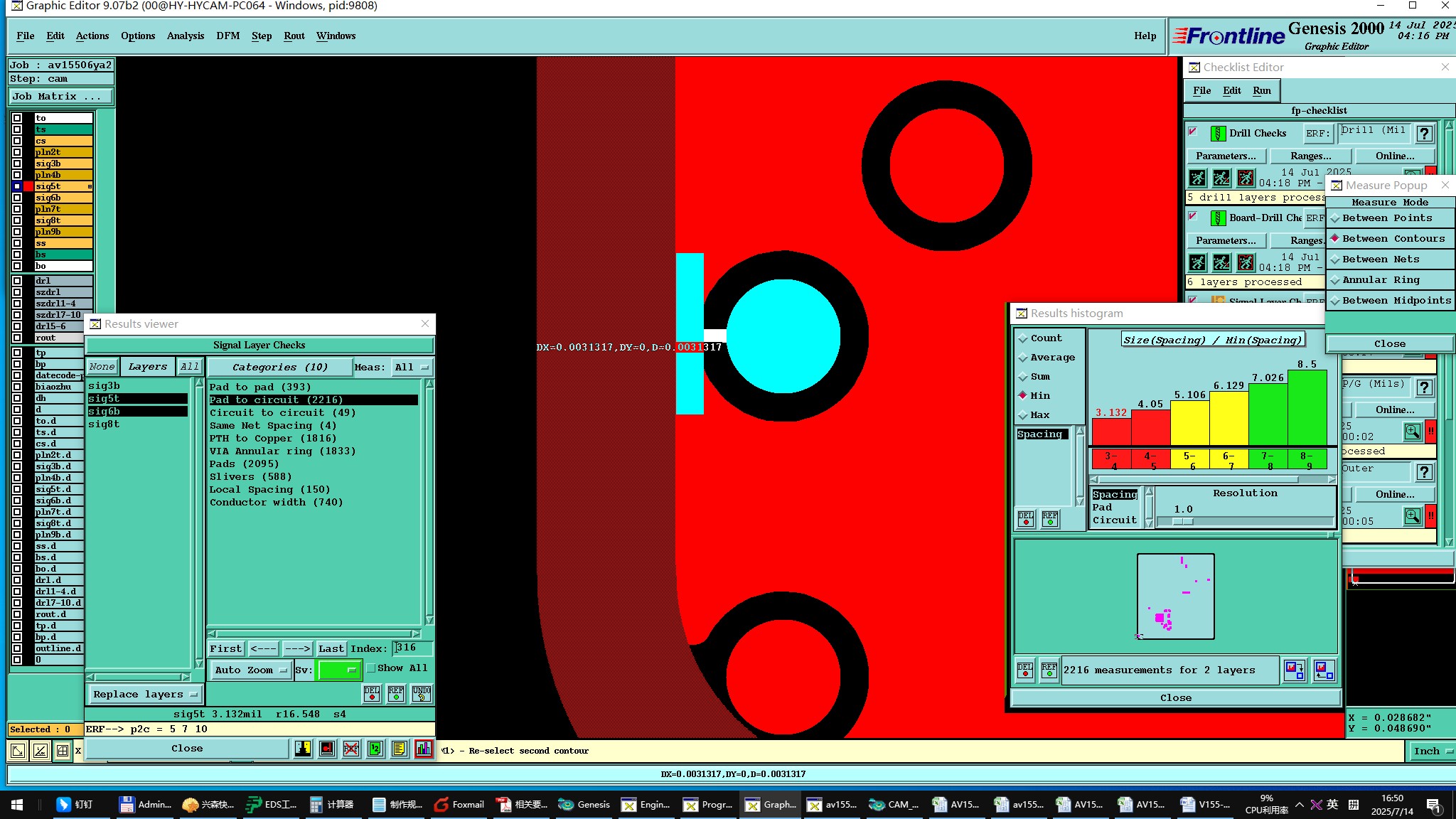Image resolution: width=1456 pixels, height=819 pixels.
Task: Click the Job Matrix button
Action: pyautogui.click(x=60, y=97)
